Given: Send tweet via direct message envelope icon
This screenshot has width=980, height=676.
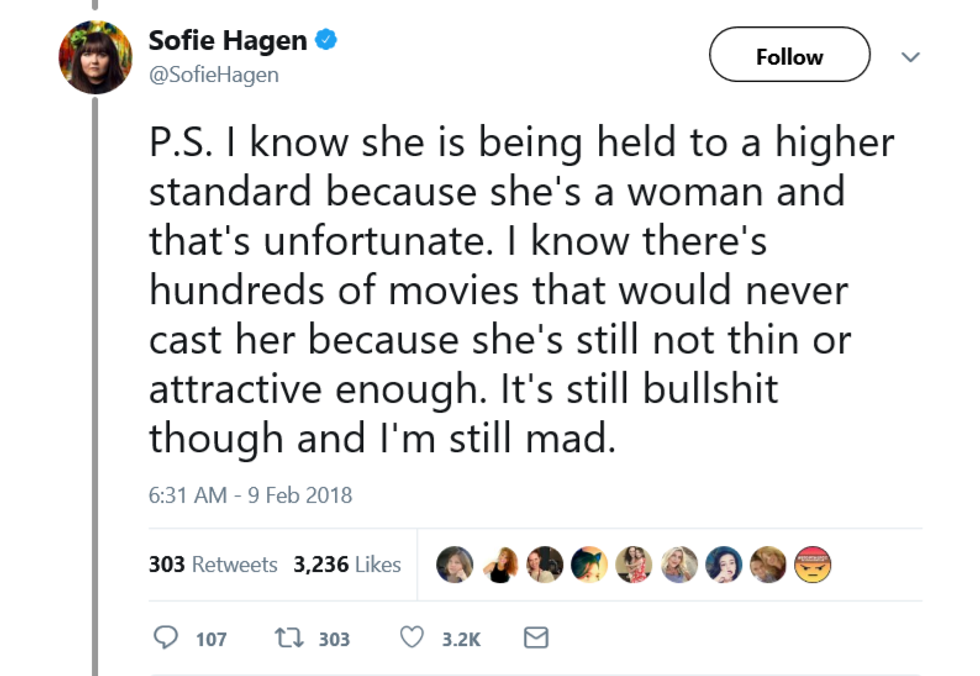Looking at the screenshot, I should tap(536, 638).
